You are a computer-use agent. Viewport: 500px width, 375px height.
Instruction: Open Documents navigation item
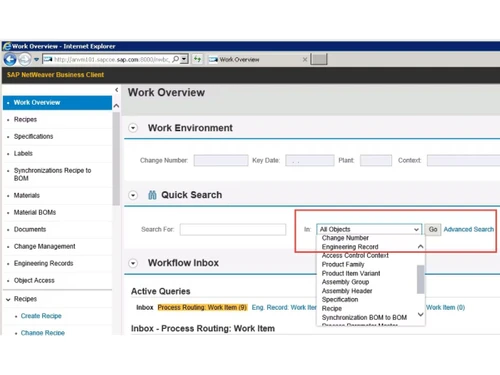(x=30, y=229)
